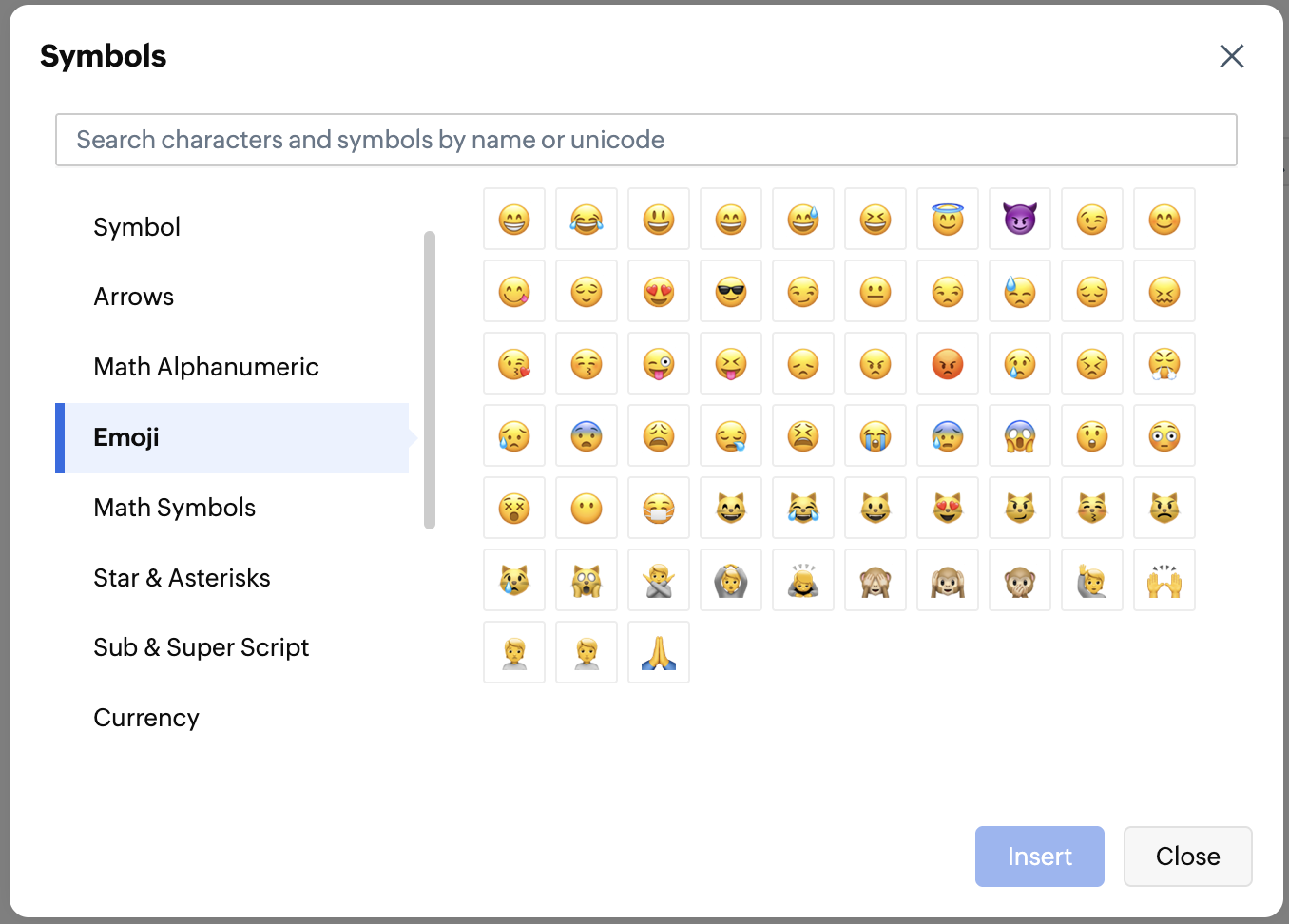Viewport: 1289px width, 924px height.
Task: Click the heart-eyes face emoji
Action: coord(658,292)
